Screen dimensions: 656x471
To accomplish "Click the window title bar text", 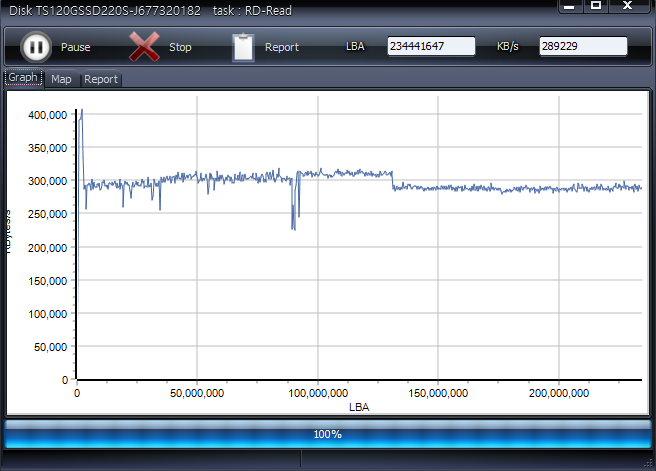I will click(x=120, y=10).
